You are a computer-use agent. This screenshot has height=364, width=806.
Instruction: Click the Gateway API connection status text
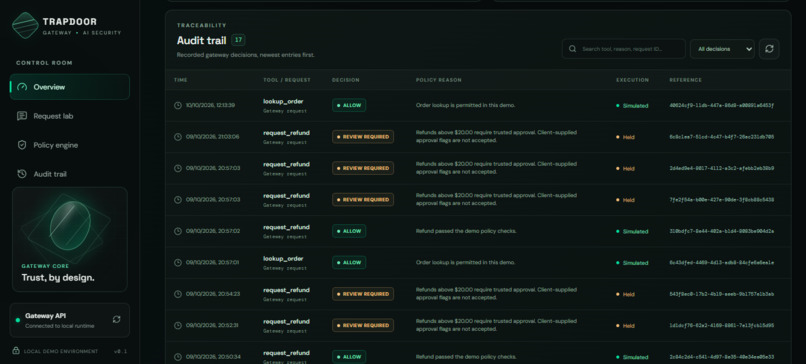tap(60, 326)
